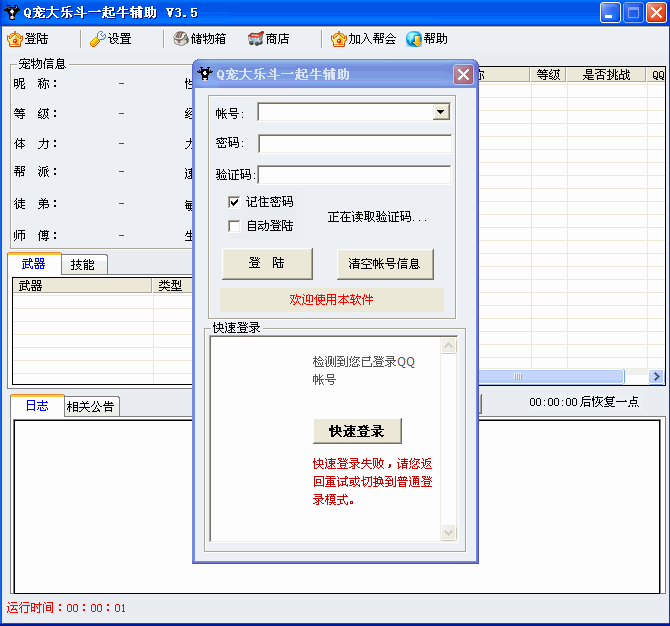The image size is (670, 626).
Task: Switch to the 日志 tab
Action: (37, 406)
